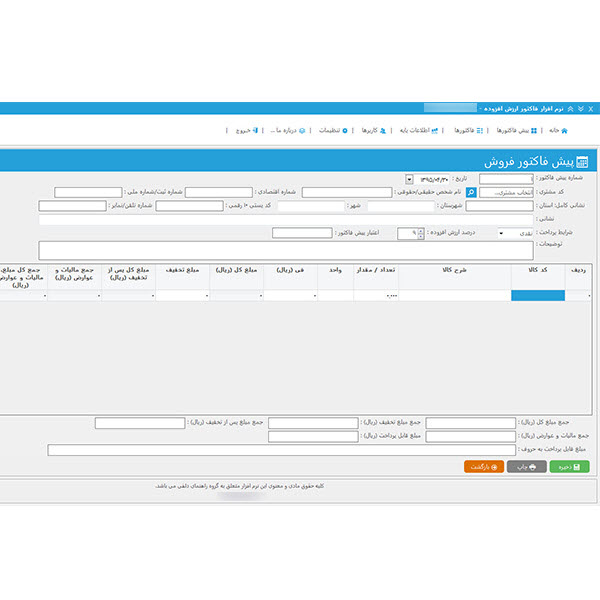Click the تنظیمات (settings) gear icon
Image resolution: width=600 pixels, height=600 pixels.
coord(345,131)
